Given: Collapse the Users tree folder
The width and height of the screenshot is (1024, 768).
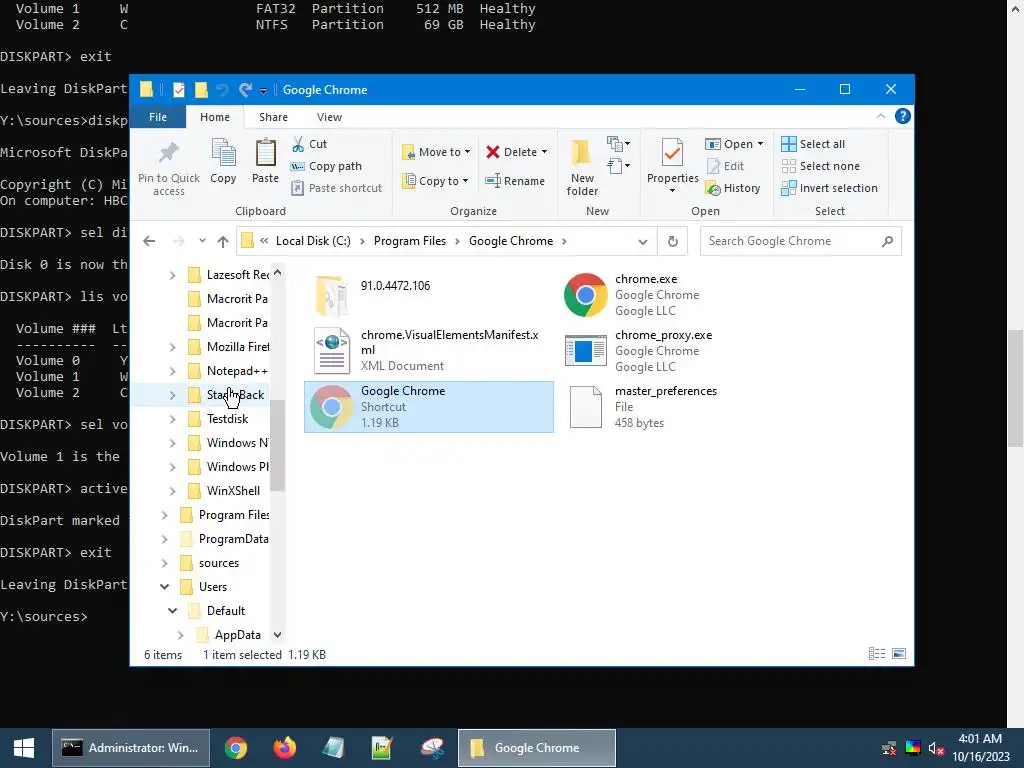Looking at the screenshot, I should pyautogui.click(x=165, y=586).
